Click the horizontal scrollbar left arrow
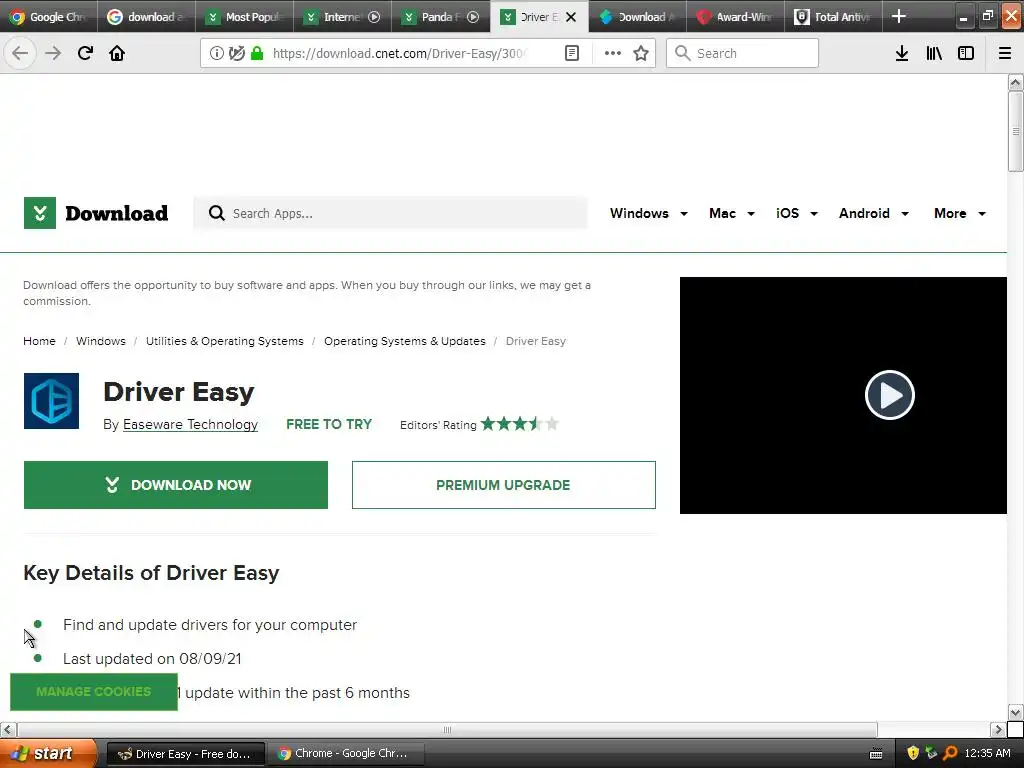1024x768 pixels. pyautogui.click(x=8, y=729)
